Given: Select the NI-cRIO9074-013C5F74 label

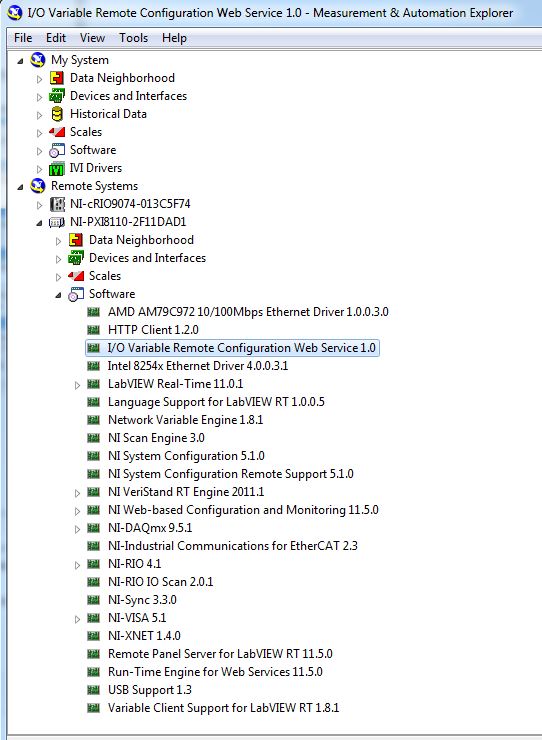Looking at the screenshot, I should pyautogui.click(x=130, y=204).
